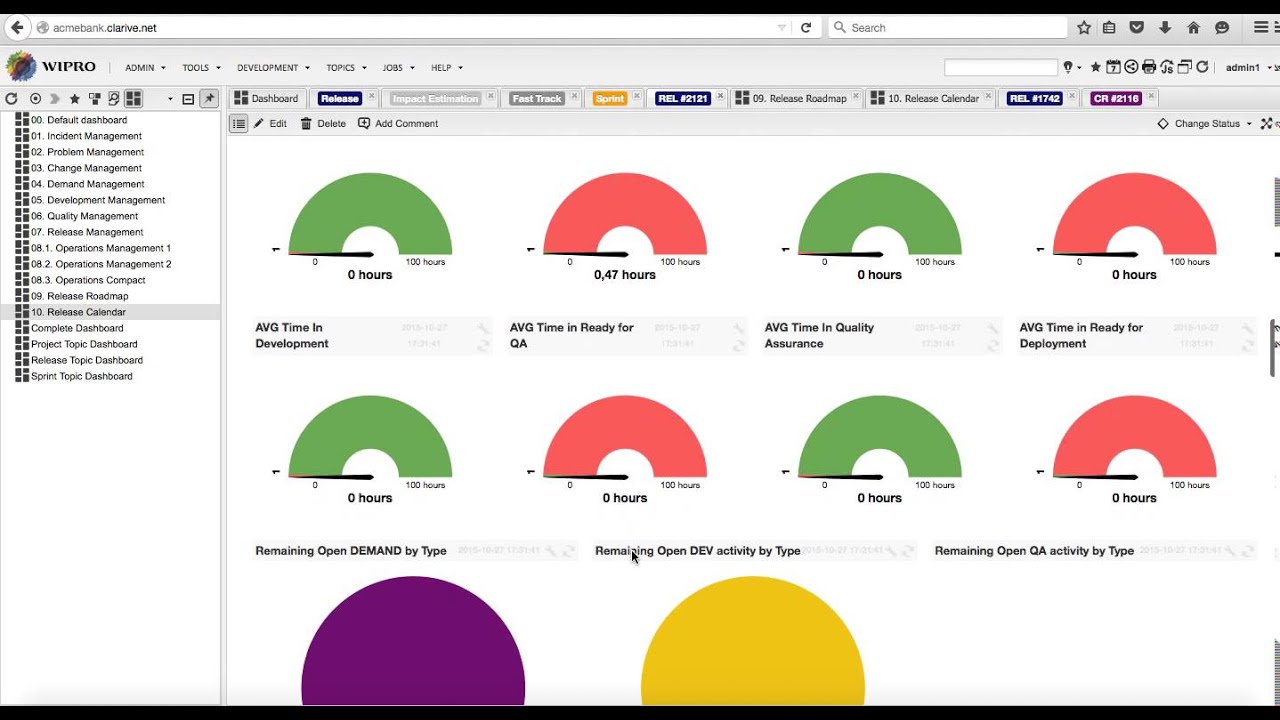
Task: Open the JOBS menu
Action: pos(398,68)
